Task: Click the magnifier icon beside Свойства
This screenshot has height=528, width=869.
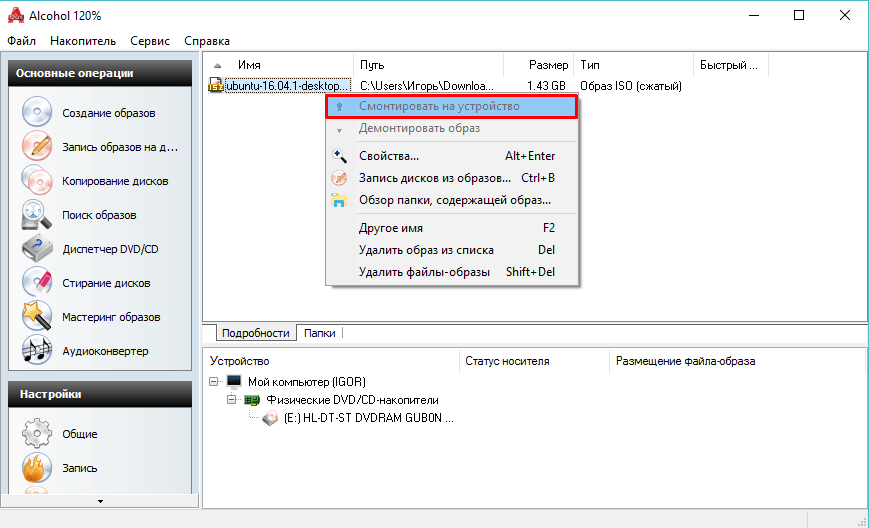Action: tap(339, 156)
